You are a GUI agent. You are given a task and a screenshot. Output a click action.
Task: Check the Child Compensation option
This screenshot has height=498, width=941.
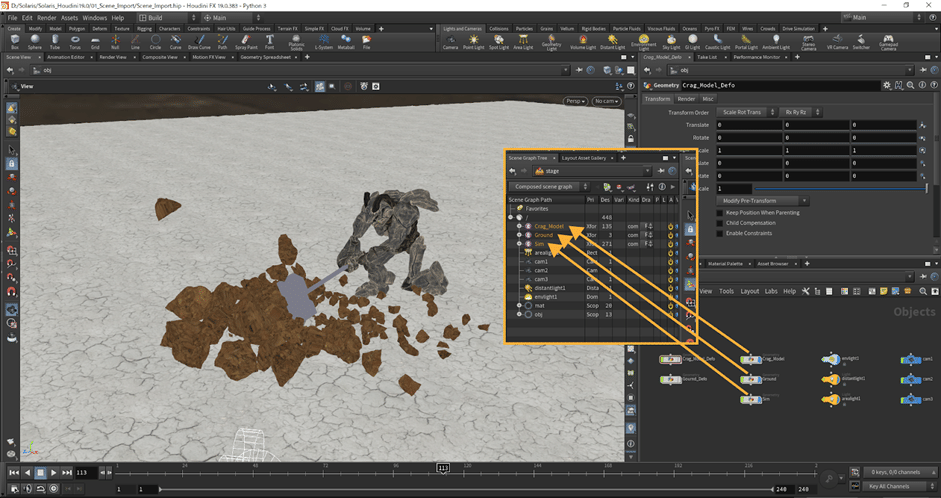[x=721, y=223]
